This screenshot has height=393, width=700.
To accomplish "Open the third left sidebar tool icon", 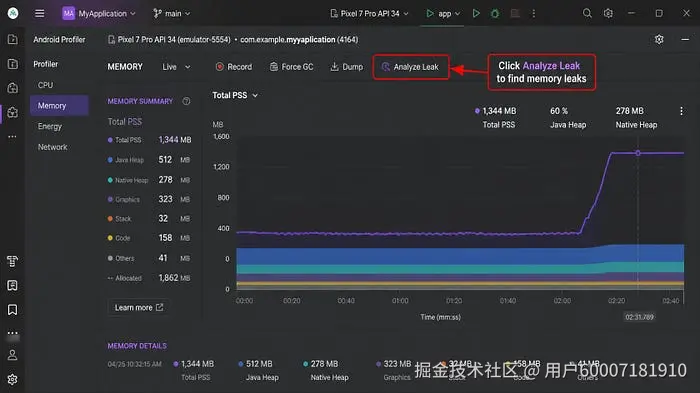I will 12,88.
